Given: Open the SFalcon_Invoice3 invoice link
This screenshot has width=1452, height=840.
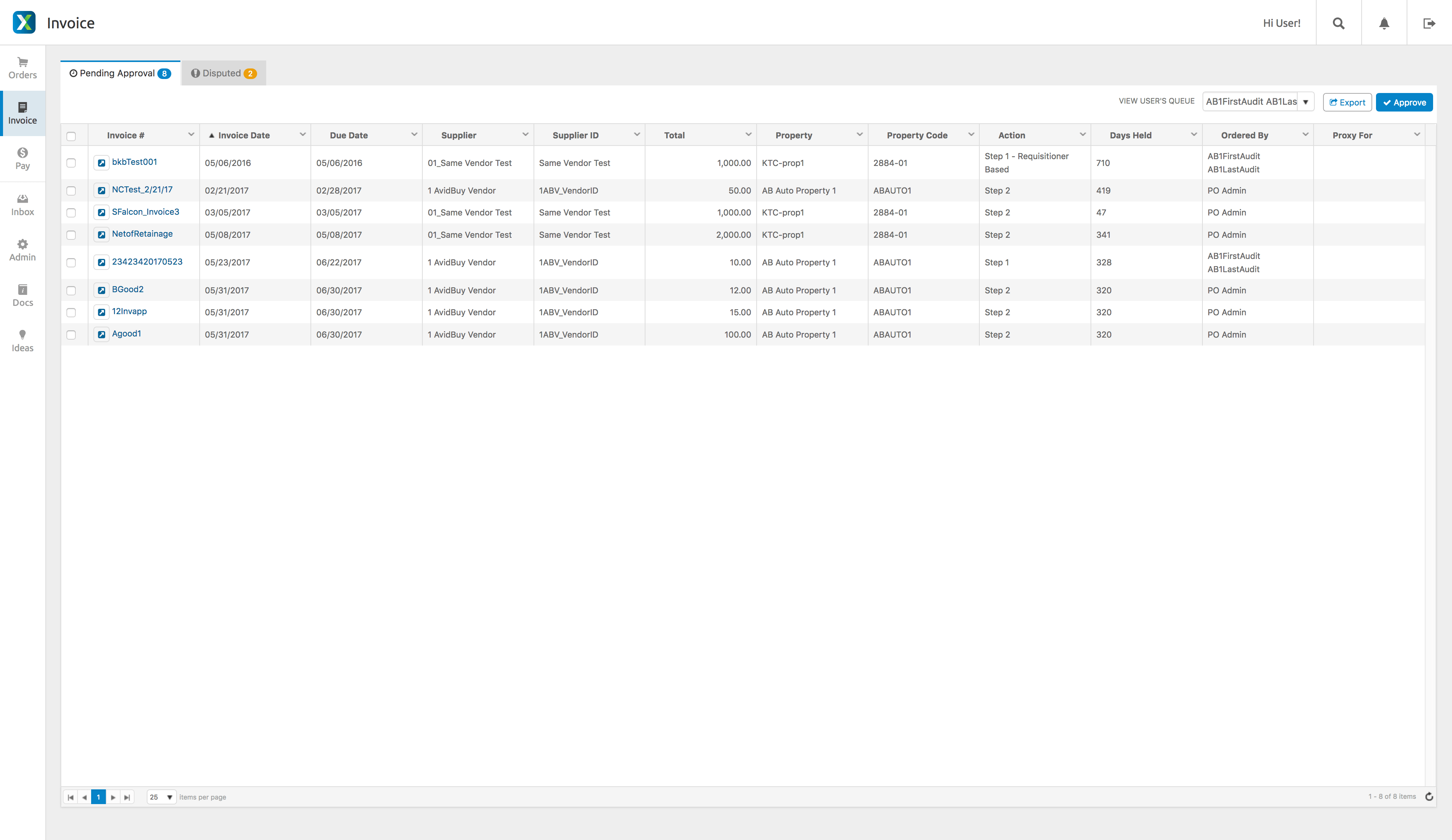Looking at the screenshot, I should point(145,212).
